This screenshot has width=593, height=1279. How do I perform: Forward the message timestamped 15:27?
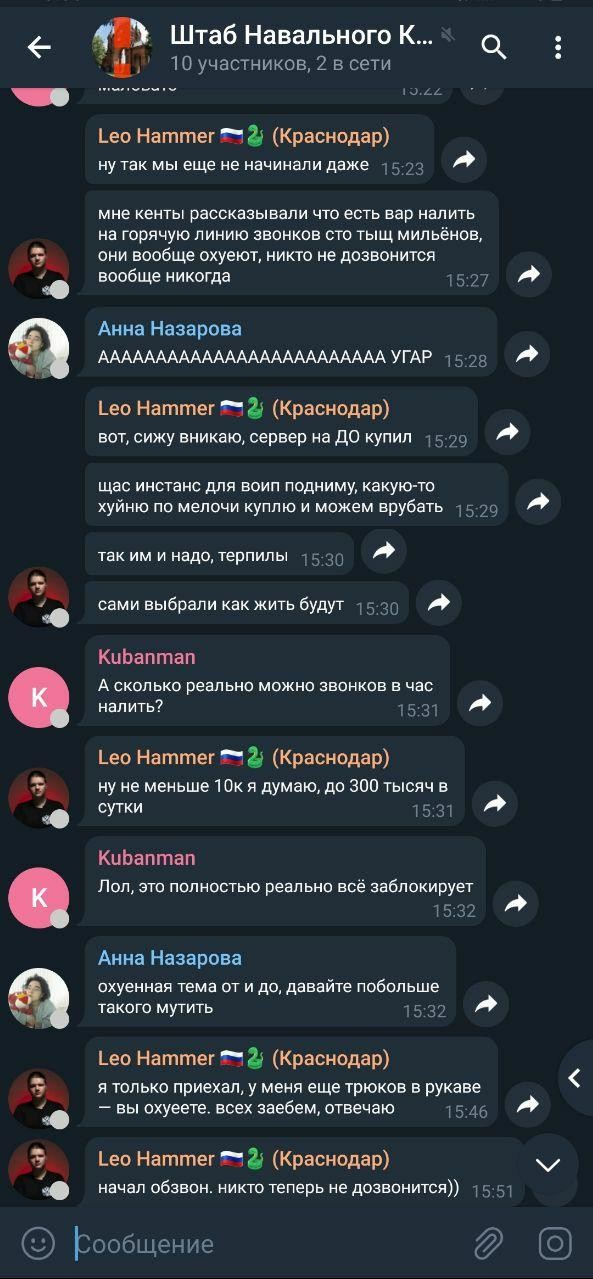tap(528, 274)
